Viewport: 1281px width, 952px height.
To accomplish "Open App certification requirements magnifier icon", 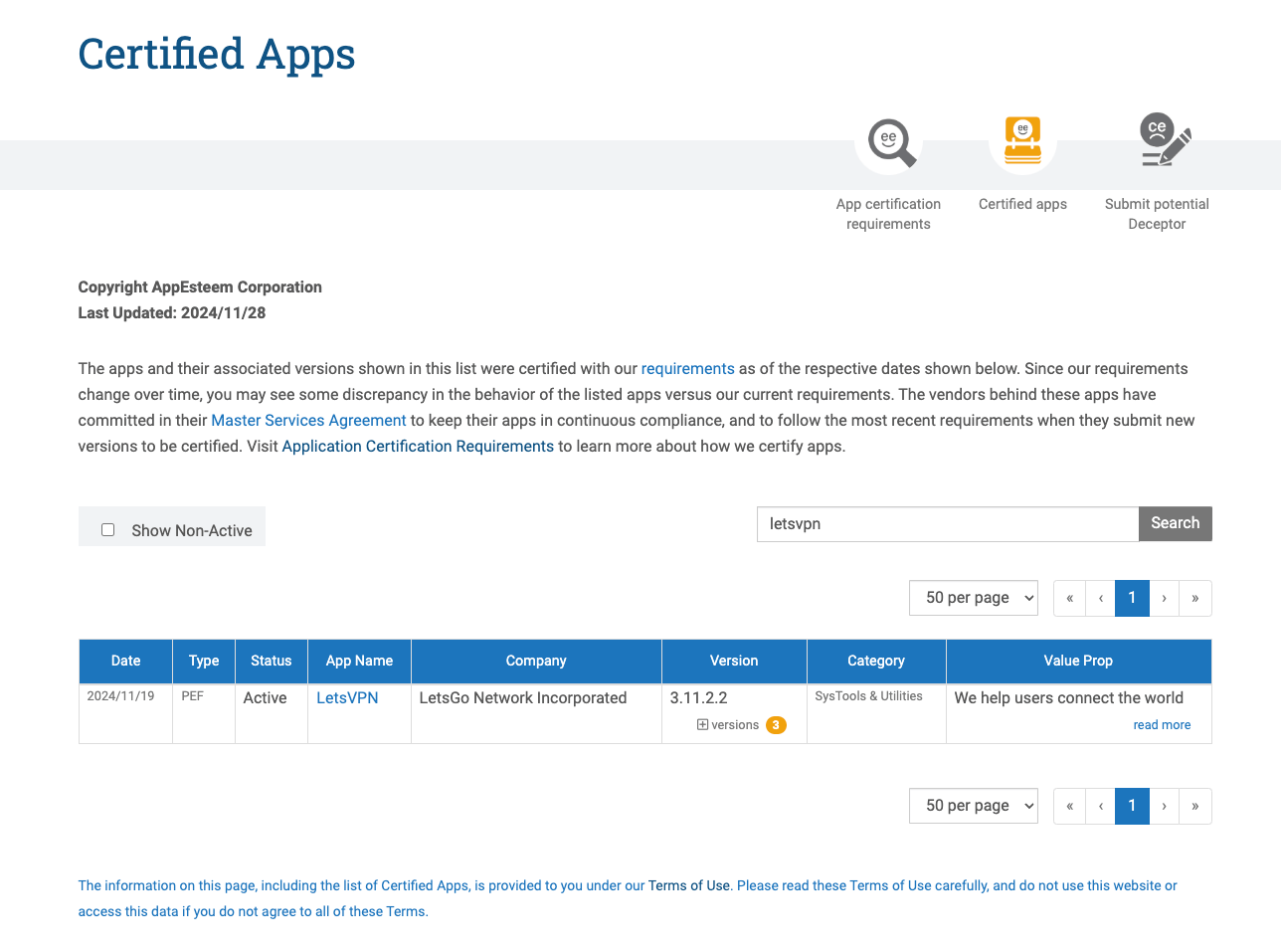I will pos(891,143).
